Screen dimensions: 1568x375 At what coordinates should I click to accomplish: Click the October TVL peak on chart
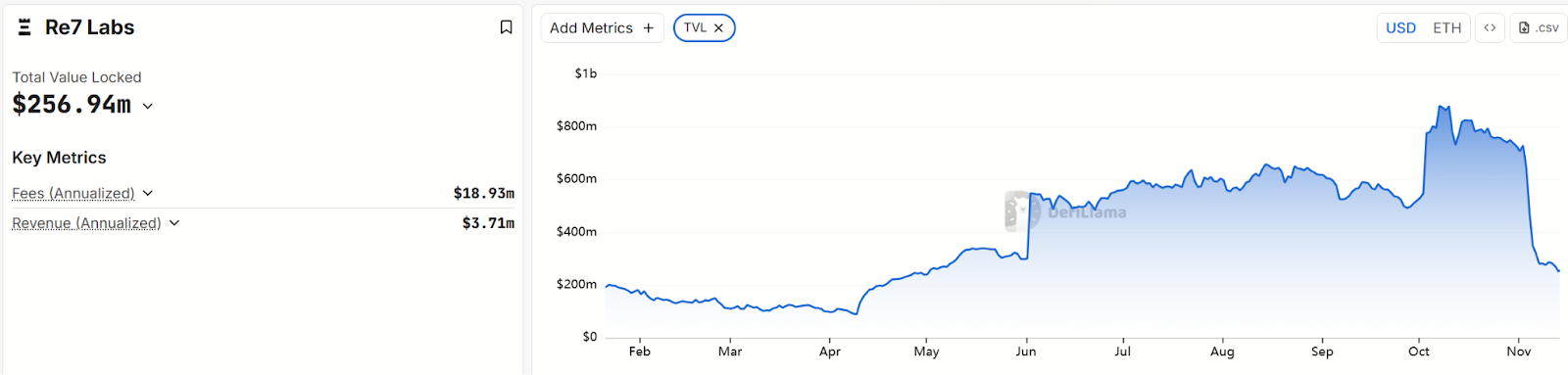click(x=1443, y=107)
